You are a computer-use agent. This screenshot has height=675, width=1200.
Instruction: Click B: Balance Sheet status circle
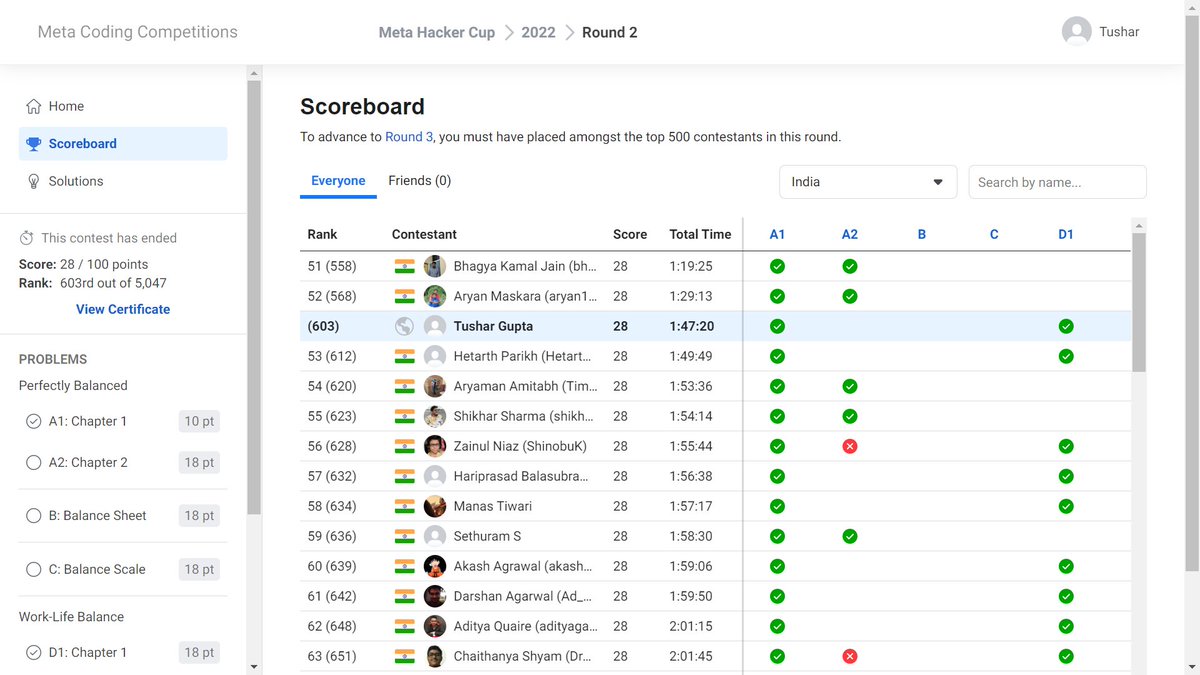coord(33,516)
